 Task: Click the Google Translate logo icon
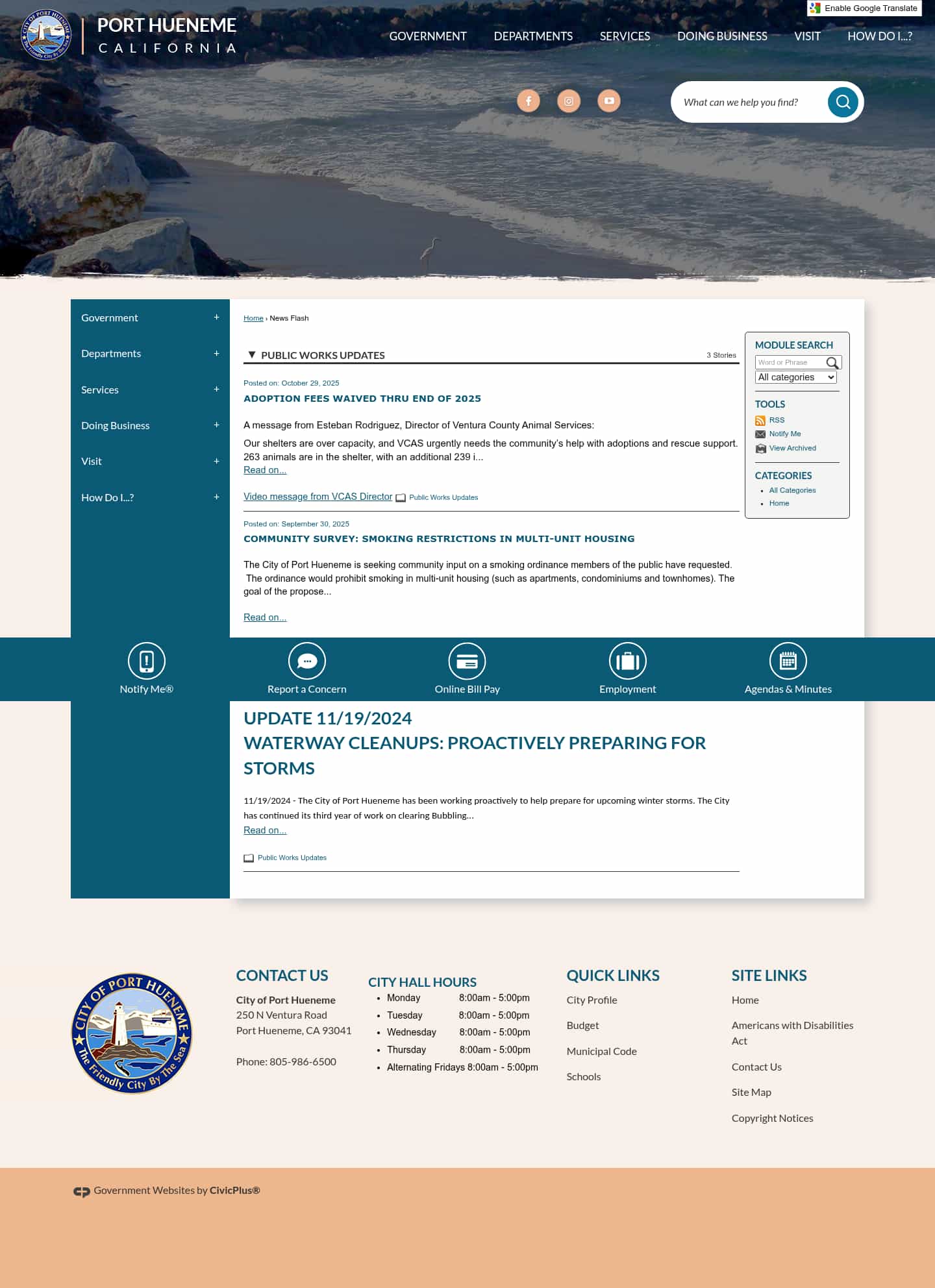click(816, 8)
